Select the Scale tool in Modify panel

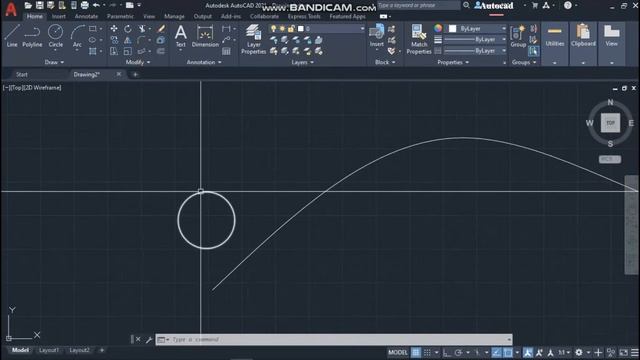[x=128, y=51]
